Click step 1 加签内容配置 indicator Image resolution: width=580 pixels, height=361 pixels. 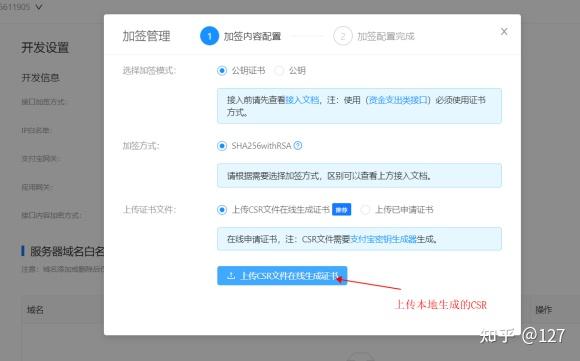[x=240, y=36]
